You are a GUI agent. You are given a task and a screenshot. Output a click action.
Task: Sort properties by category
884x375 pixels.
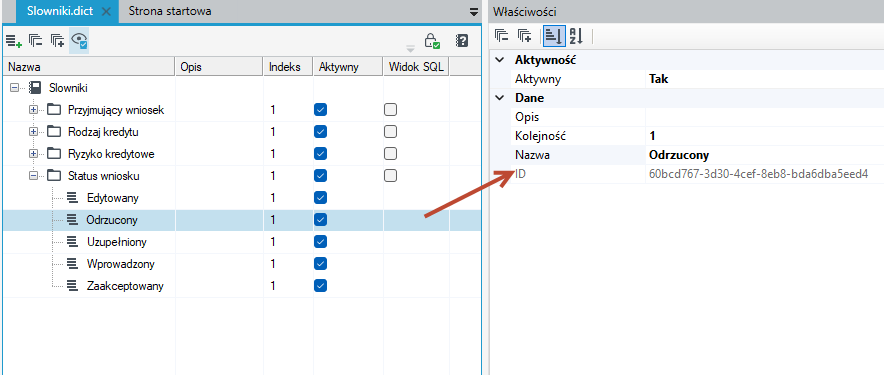coord(553,37)
